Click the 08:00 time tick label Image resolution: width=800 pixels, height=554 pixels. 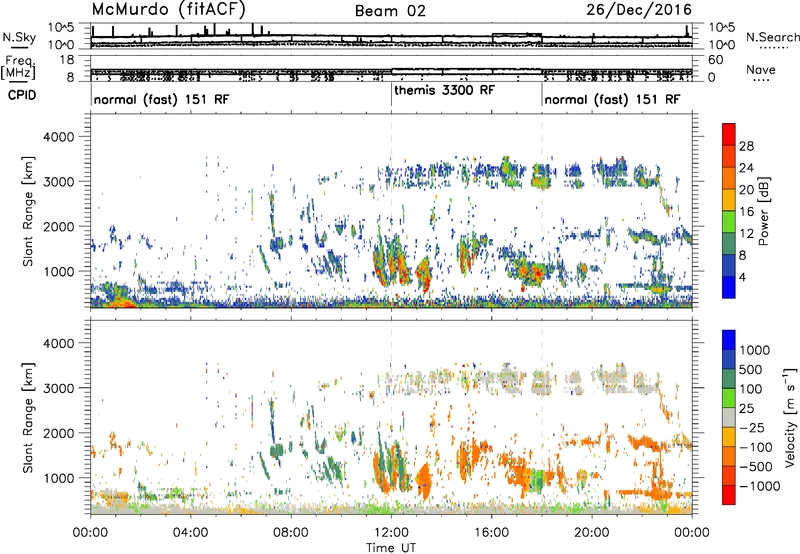(x=291, y=533)
